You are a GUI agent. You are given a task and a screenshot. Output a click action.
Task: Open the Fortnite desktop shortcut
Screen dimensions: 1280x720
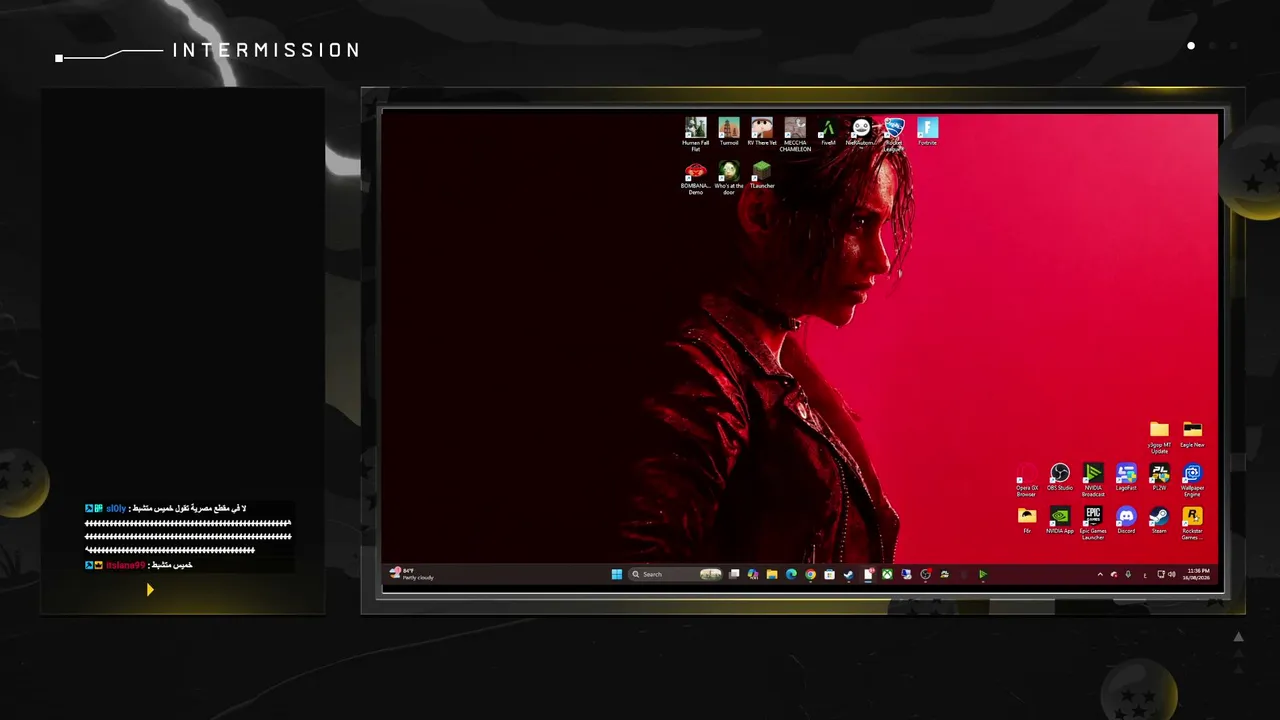click(x=928, y=131)
